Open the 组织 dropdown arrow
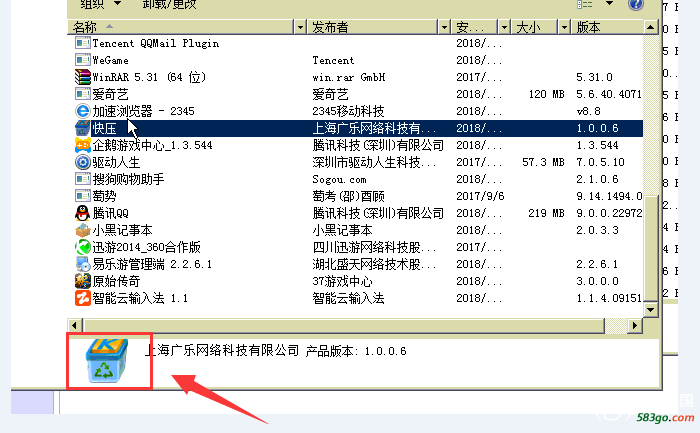Viewport: 700px width, 433px height. click(x=117, y=4)
